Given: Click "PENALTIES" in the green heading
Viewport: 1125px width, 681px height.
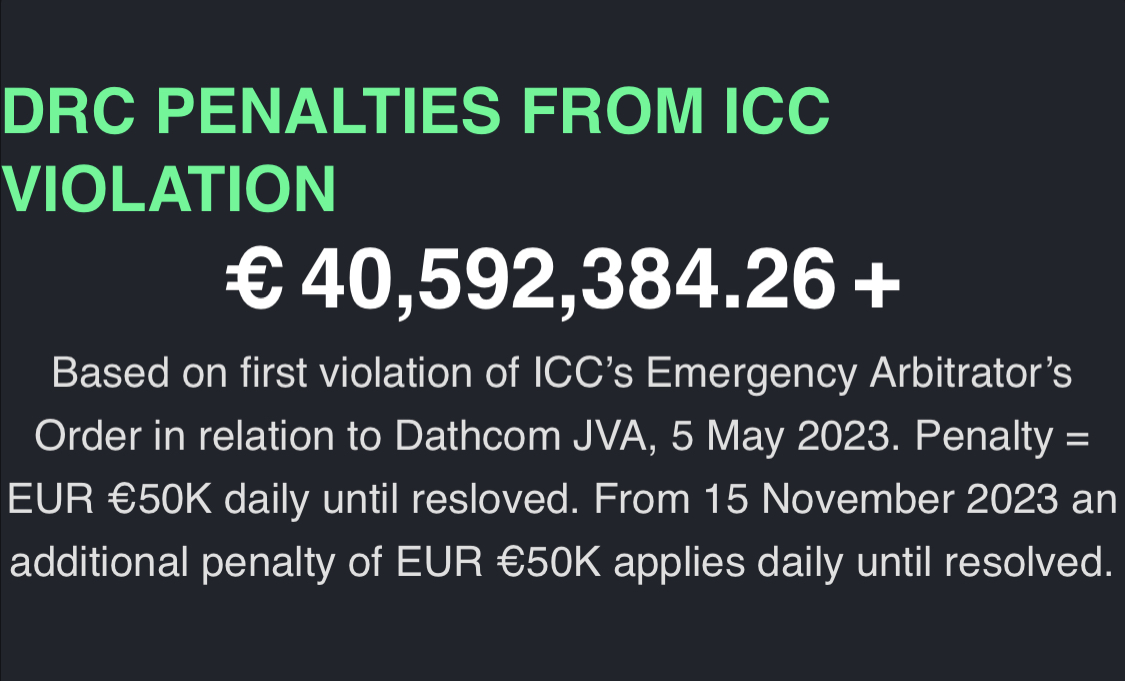Looking at the screenshot, I should (329, 111).
